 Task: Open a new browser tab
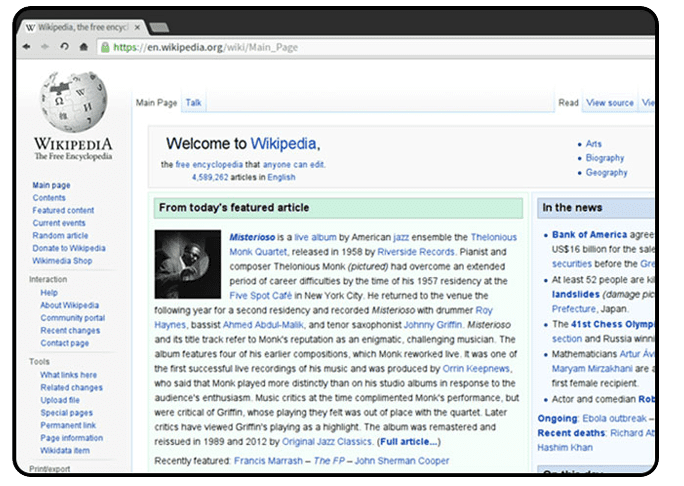[158, 27]
